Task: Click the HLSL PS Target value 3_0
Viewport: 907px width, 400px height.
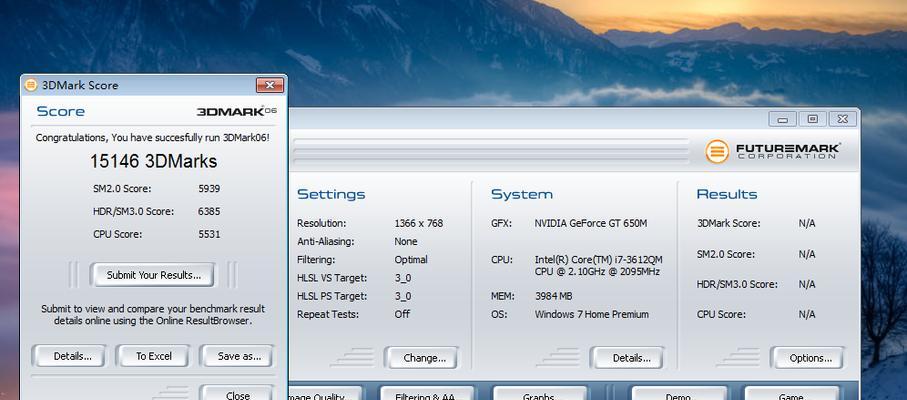Action: point(403,296)
